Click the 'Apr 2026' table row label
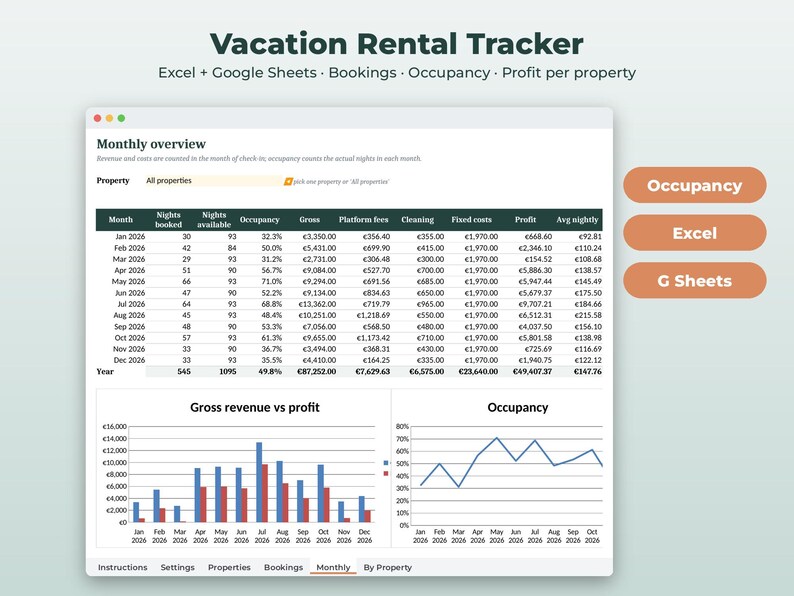 [129, 270]
